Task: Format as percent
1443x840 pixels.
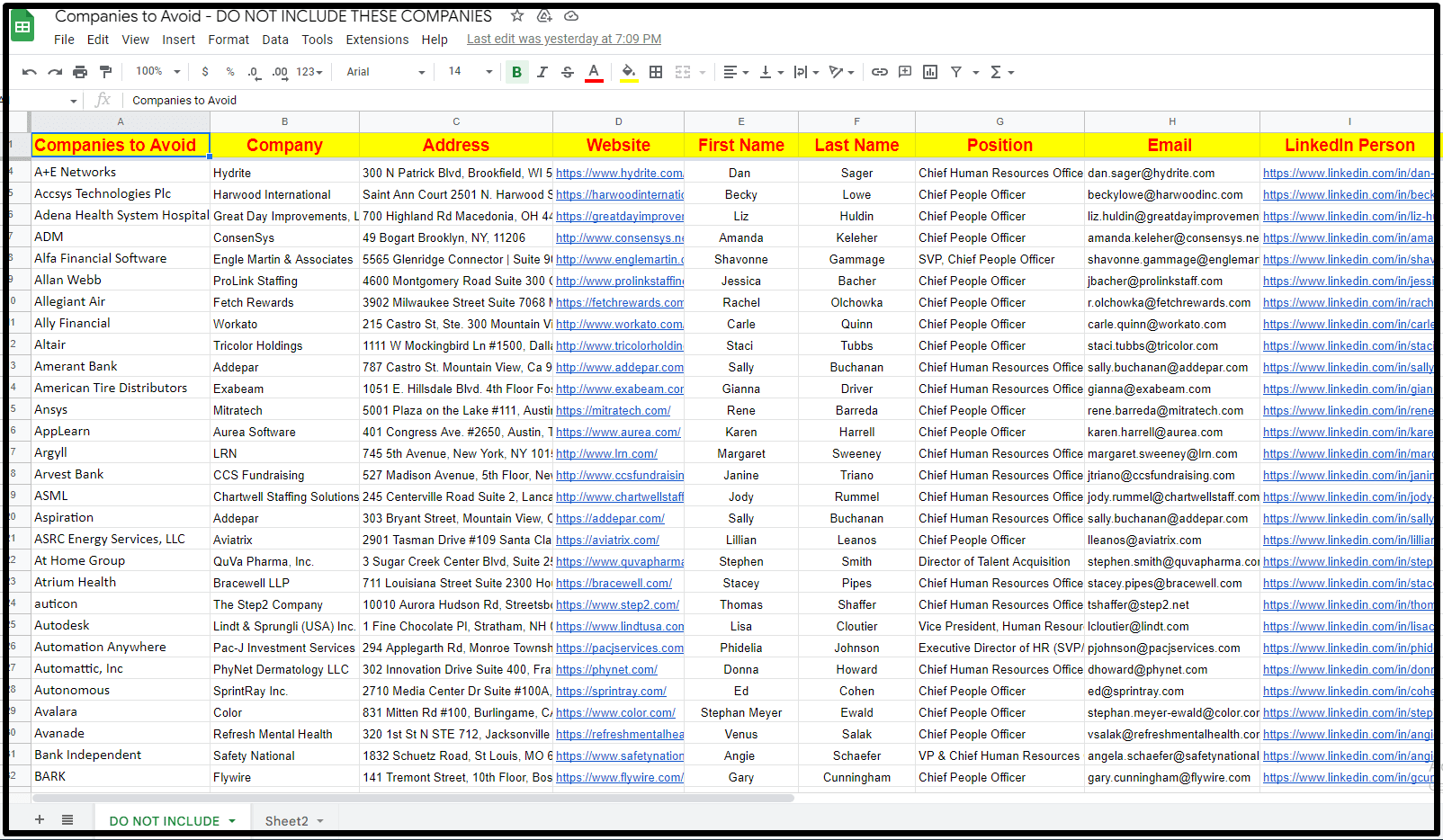Action: 230,72
